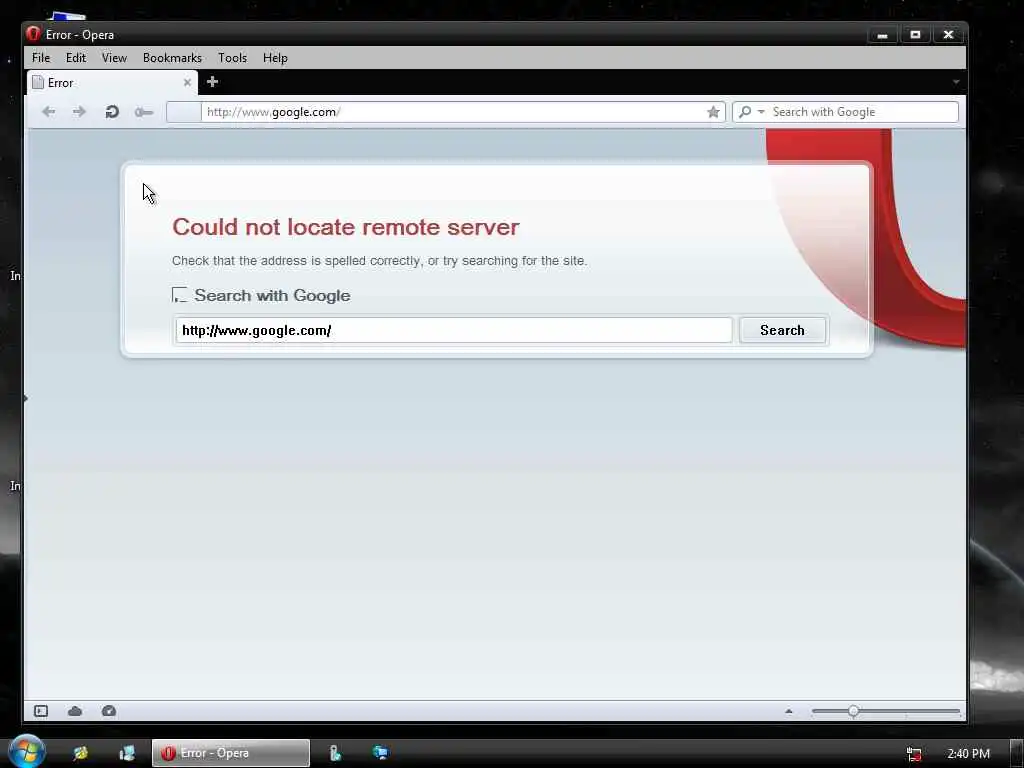This screenshot has width=1024, height=768.
Task: Reload the current page
Action: click(112, 112)
